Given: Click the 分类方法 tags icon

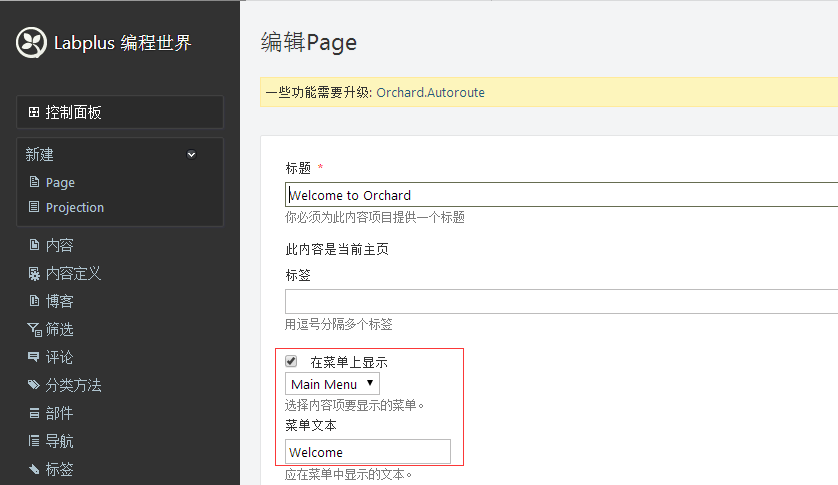Looking at the screenshot, I should click(34, 384).
